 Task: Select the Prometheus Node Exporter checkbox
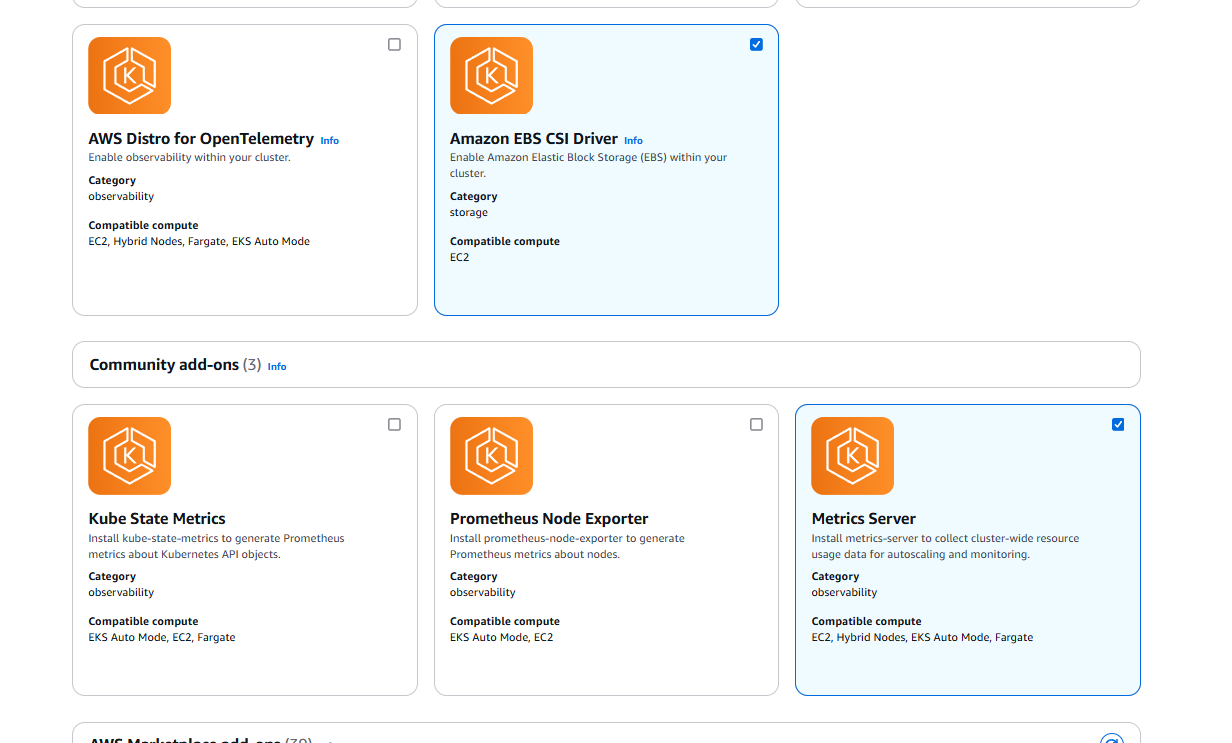[x=756, y=424]
